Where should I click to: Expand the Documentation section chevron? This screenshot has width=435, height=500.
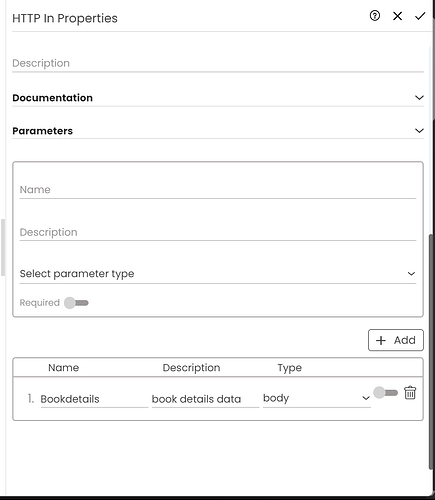[x=419, y=98]
